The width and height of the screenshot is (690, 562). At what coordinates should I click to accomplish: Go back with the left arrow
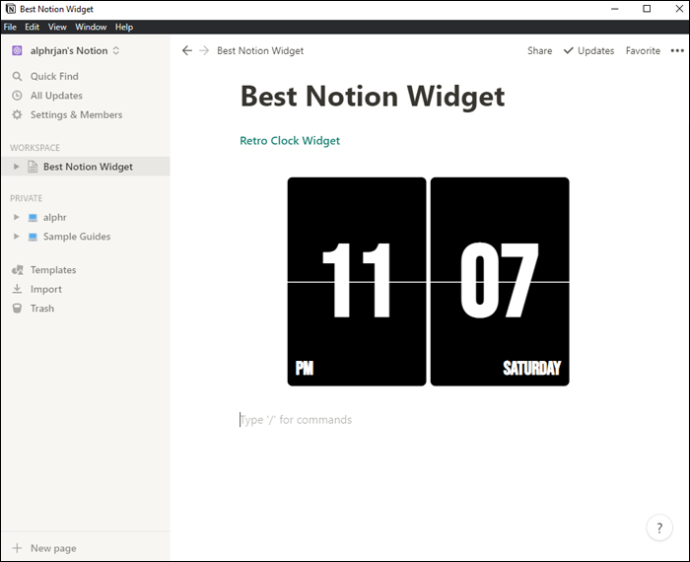click(187, 51)
